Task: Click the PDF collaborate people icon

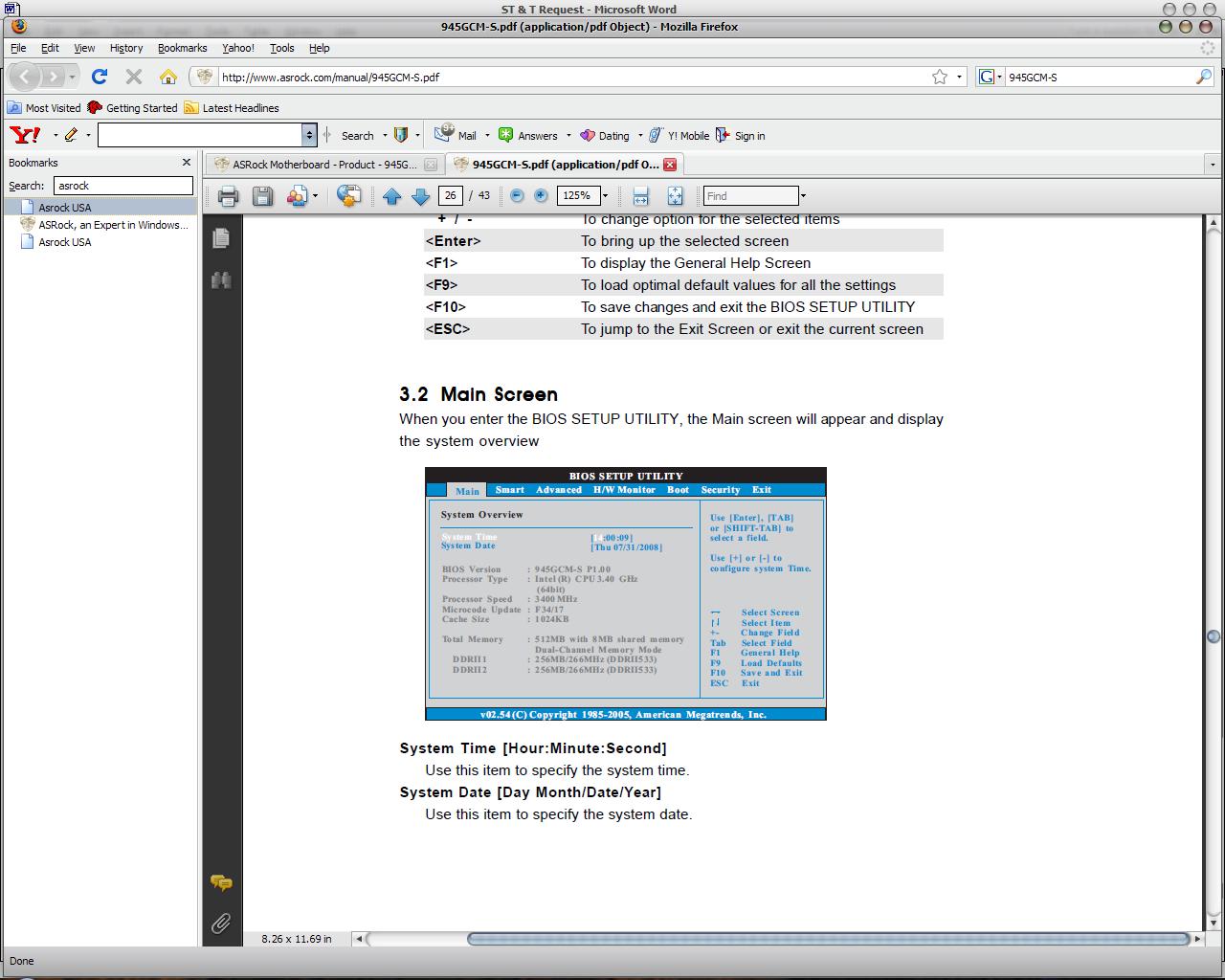Action: tap(297, 196)
